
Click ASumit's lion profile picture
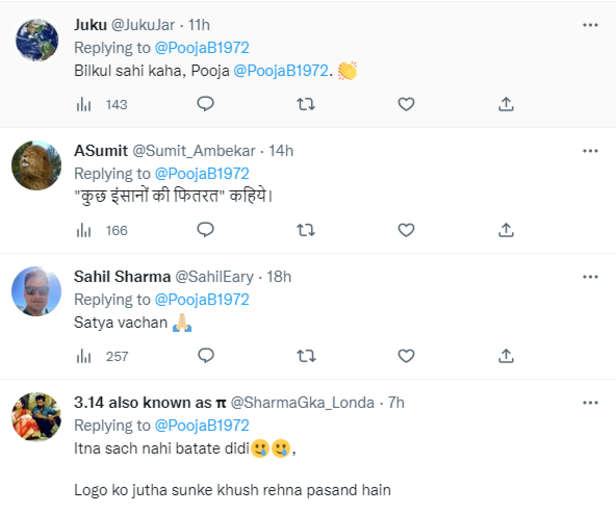pos(36,164)
